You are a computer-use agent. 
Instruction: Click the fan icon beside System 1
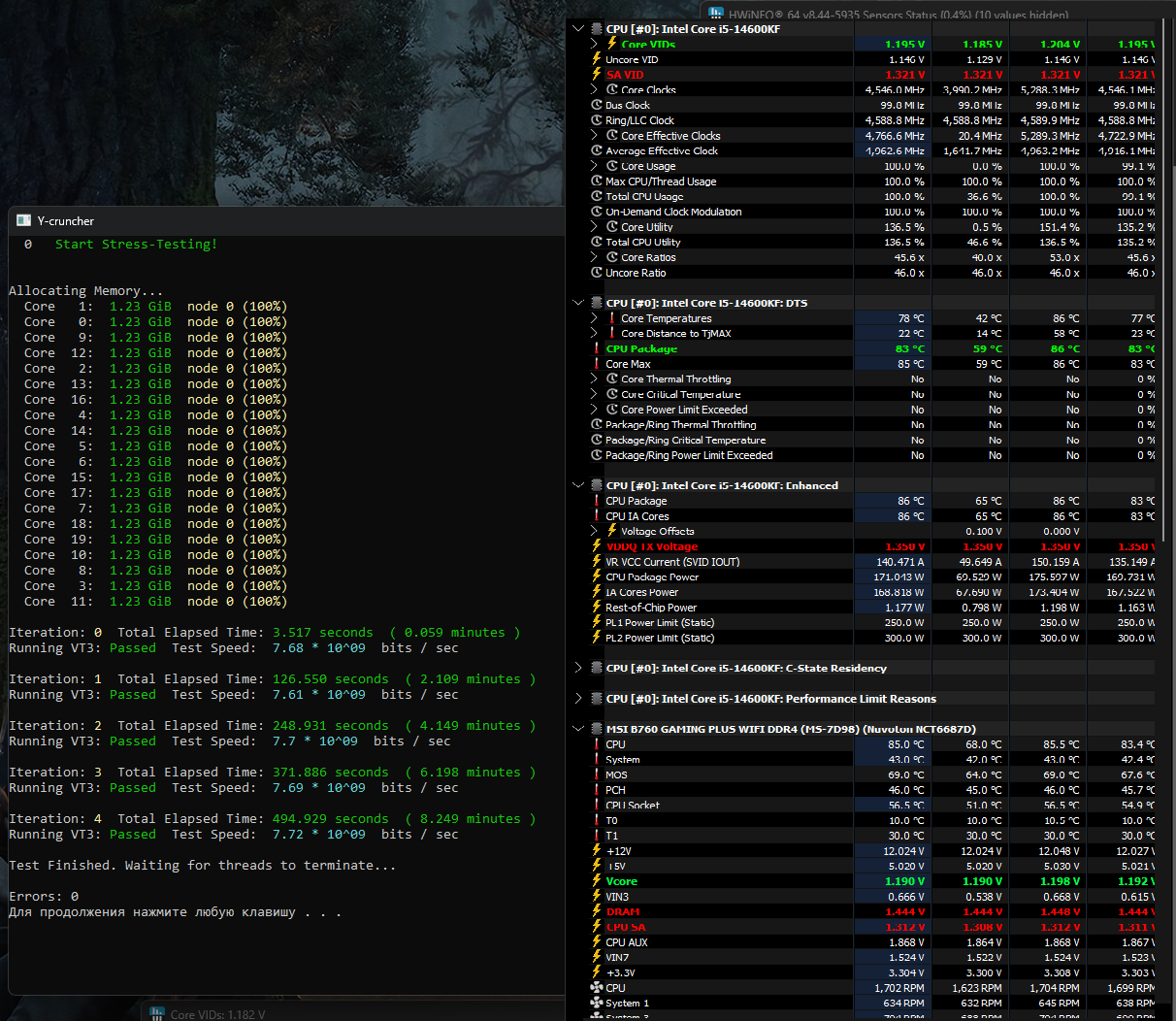point(597,1003)
